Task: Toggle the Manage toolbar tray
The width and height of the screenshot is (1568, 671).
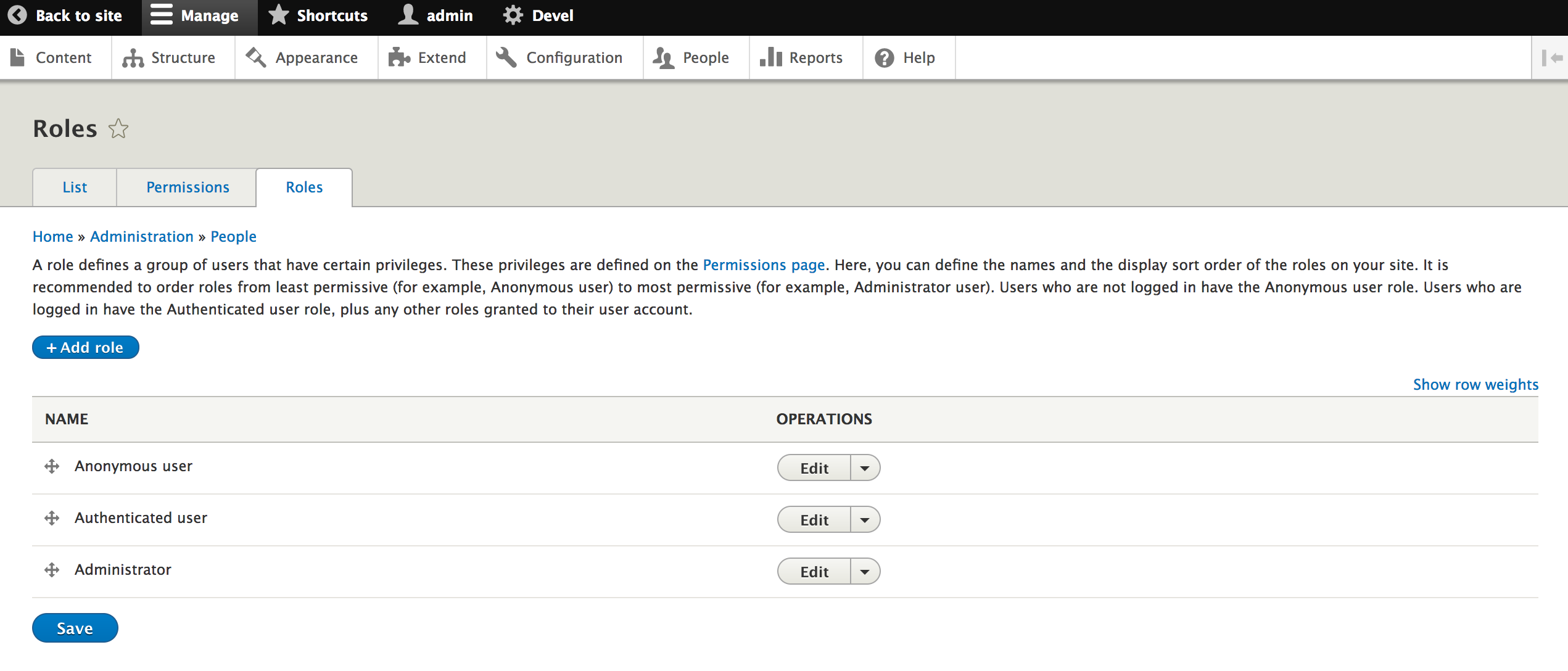Action: tap(195, 15)
